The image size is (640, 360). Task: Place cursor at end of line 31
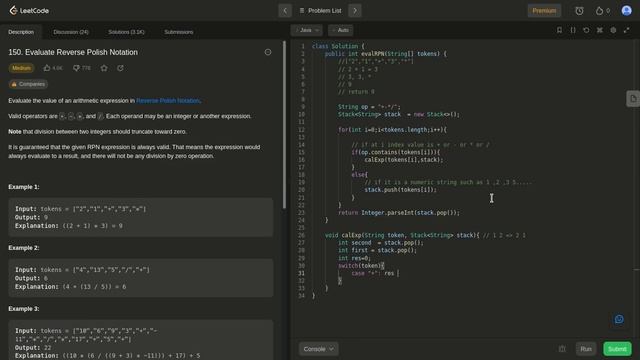pyautogui.click(x=399, y=273)
